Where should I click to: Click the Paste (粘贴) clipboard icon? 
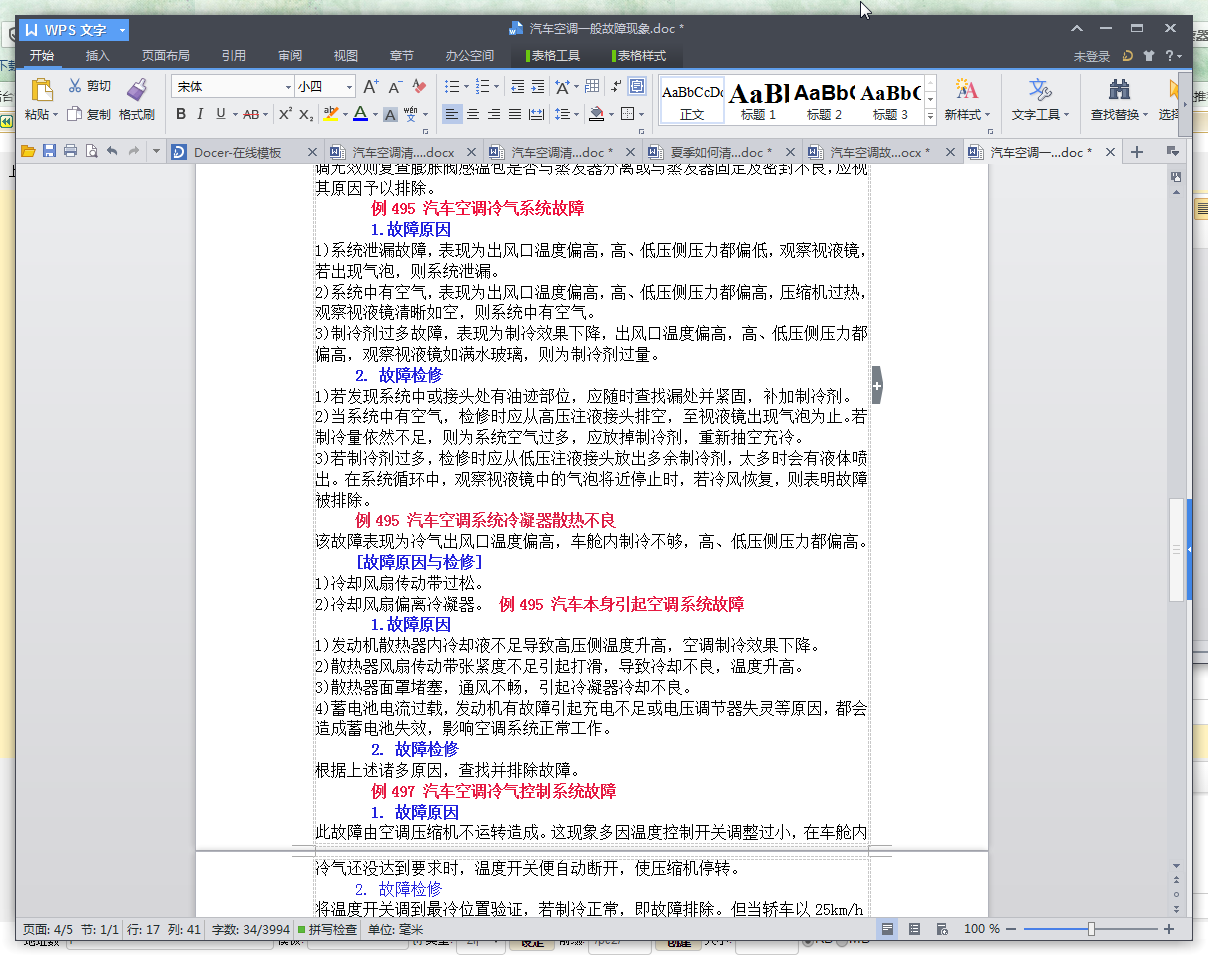click(x=42, y=89)
